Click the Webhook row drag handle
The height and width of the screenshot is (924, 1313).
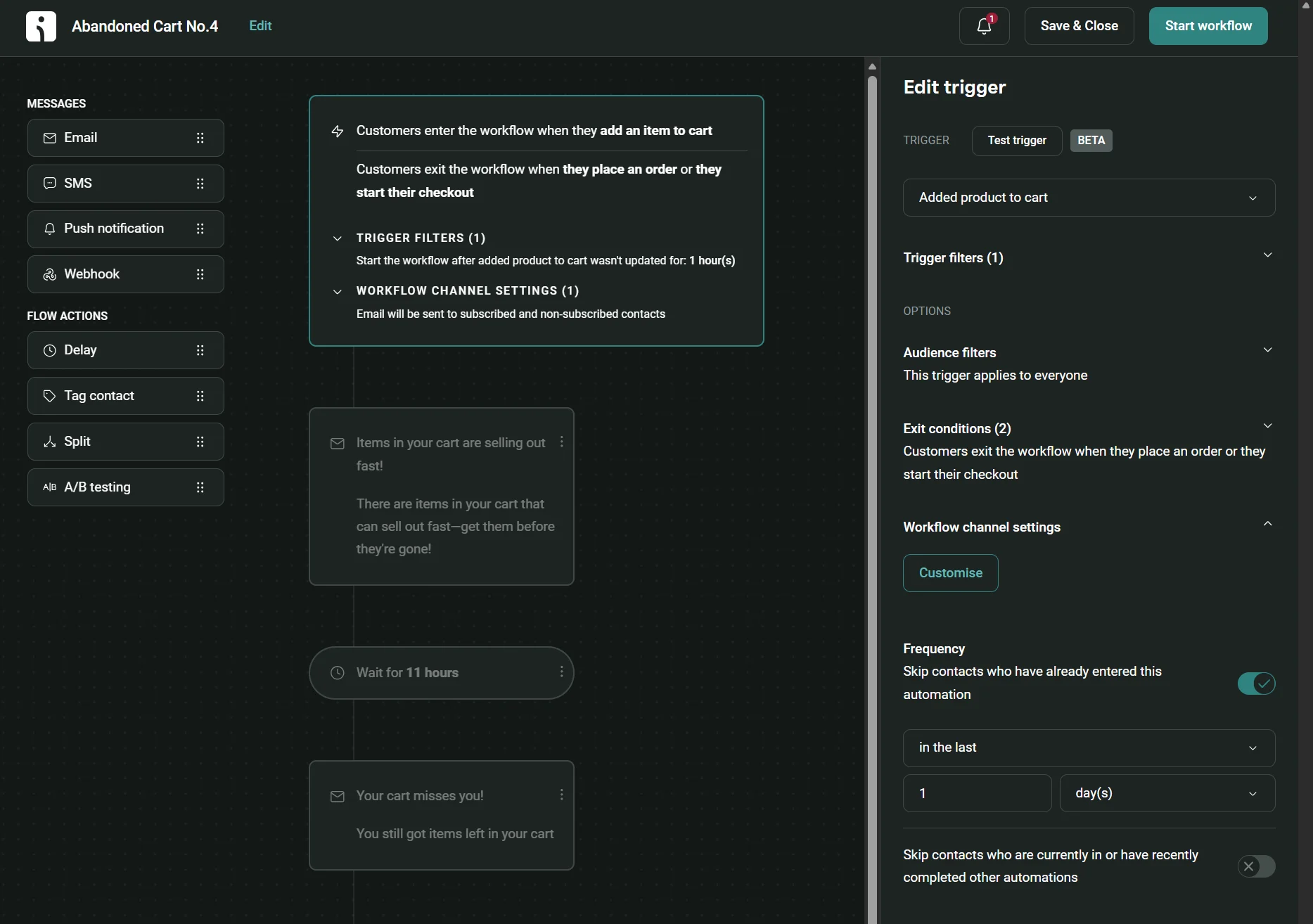200,274
